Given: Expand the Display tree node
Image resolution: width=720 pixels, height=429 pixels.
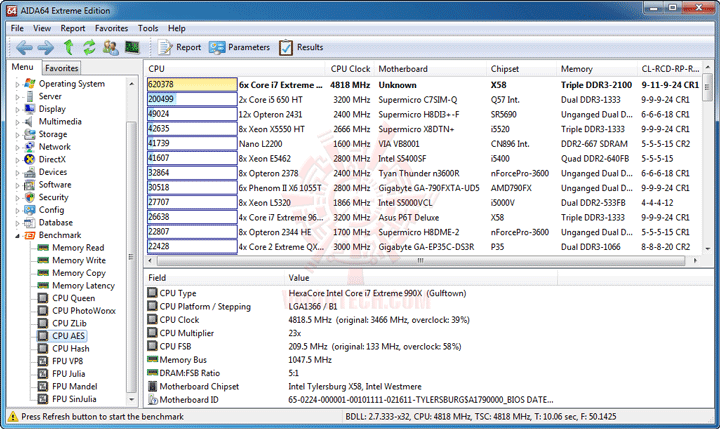Looking at the screenshot, I should tap(17, 110).
